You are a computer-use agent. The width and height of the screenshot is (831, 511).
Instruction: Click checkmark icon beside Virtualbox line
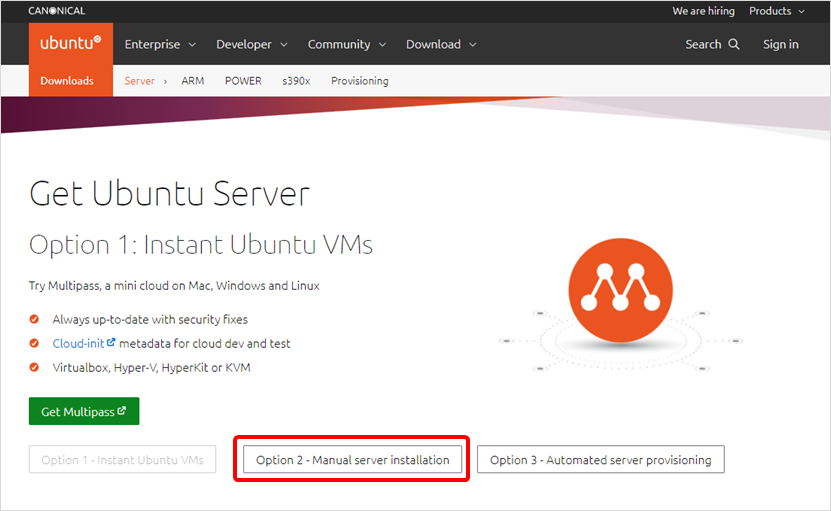(34, 367)
